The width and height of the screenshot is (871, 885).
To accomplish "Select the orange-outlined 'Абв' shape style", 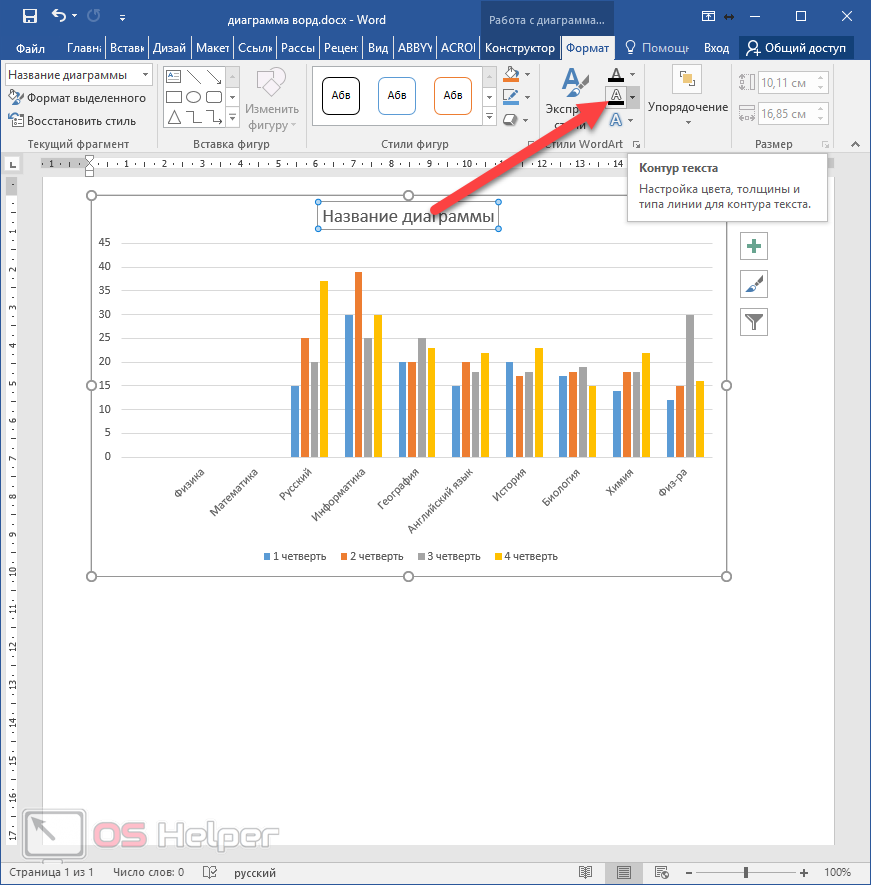I will coord(452,96).
